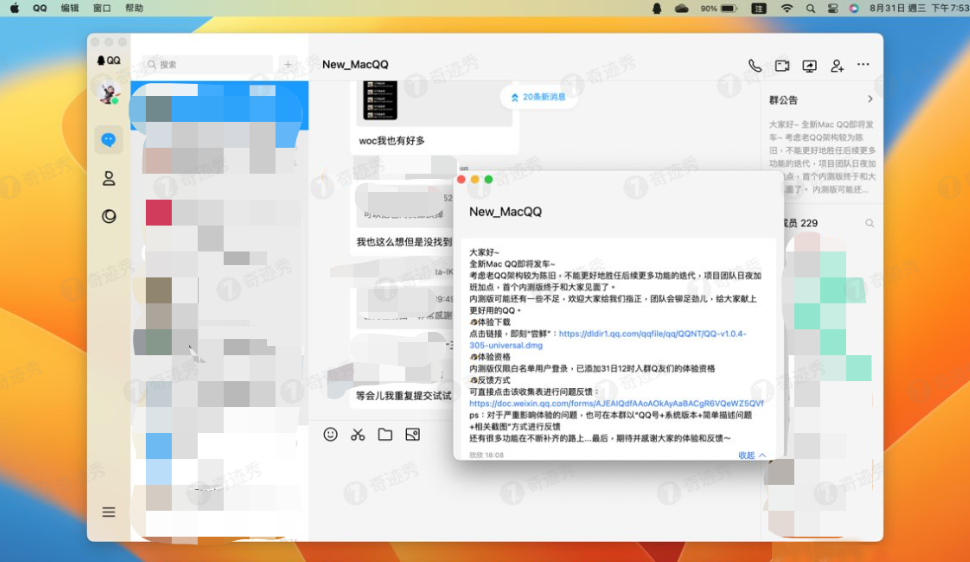Image resolution: width=970 pixels, height=562 pixels.
Task: Click the New_MacQQ chat title
Action: 355,64
